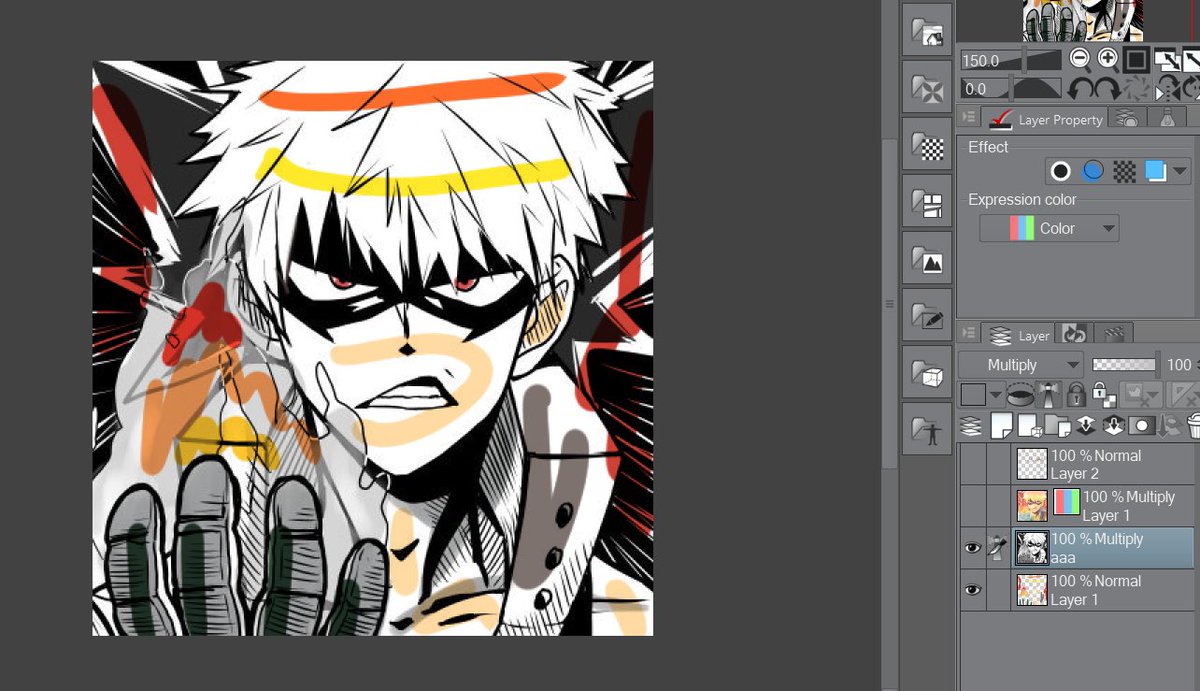Reset canvas rotation in navigator

pos(1136,89)
